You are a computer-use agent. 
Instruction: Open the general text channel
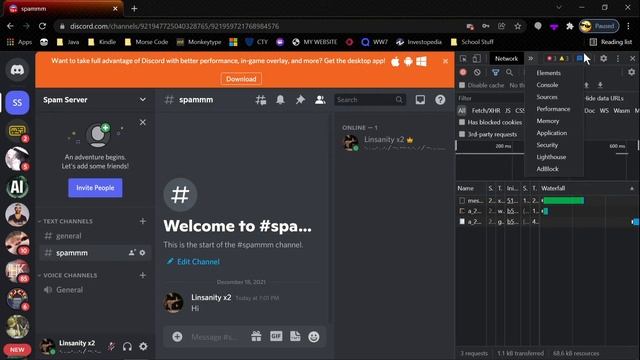(95, 236)
